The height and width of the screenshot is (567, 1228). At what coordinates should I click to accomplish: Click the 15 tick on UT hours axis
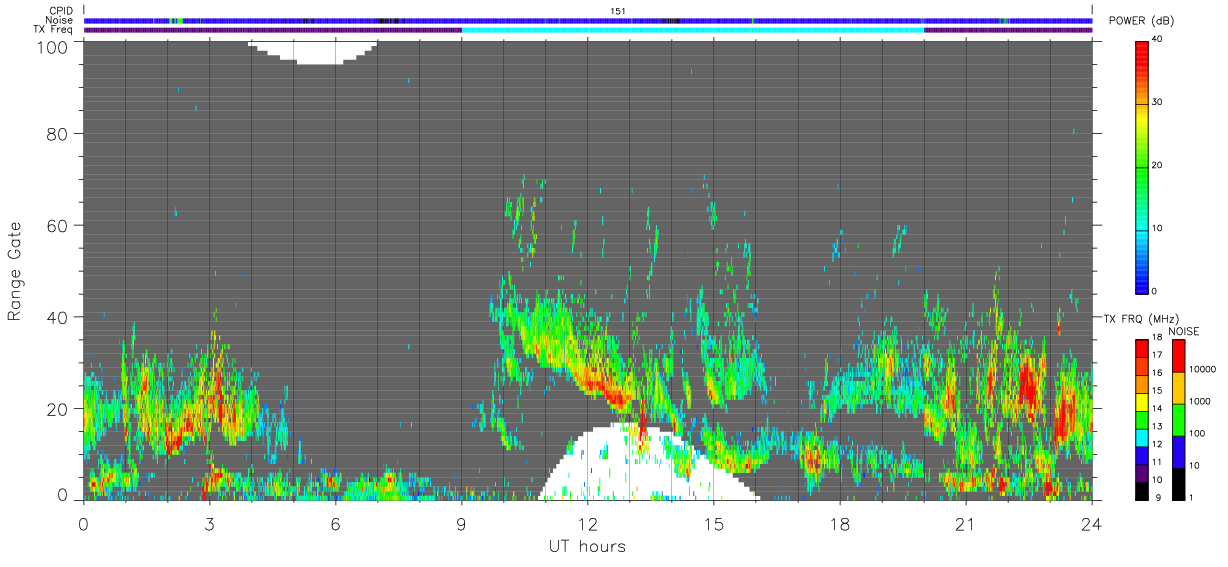[x=714, y=523]
